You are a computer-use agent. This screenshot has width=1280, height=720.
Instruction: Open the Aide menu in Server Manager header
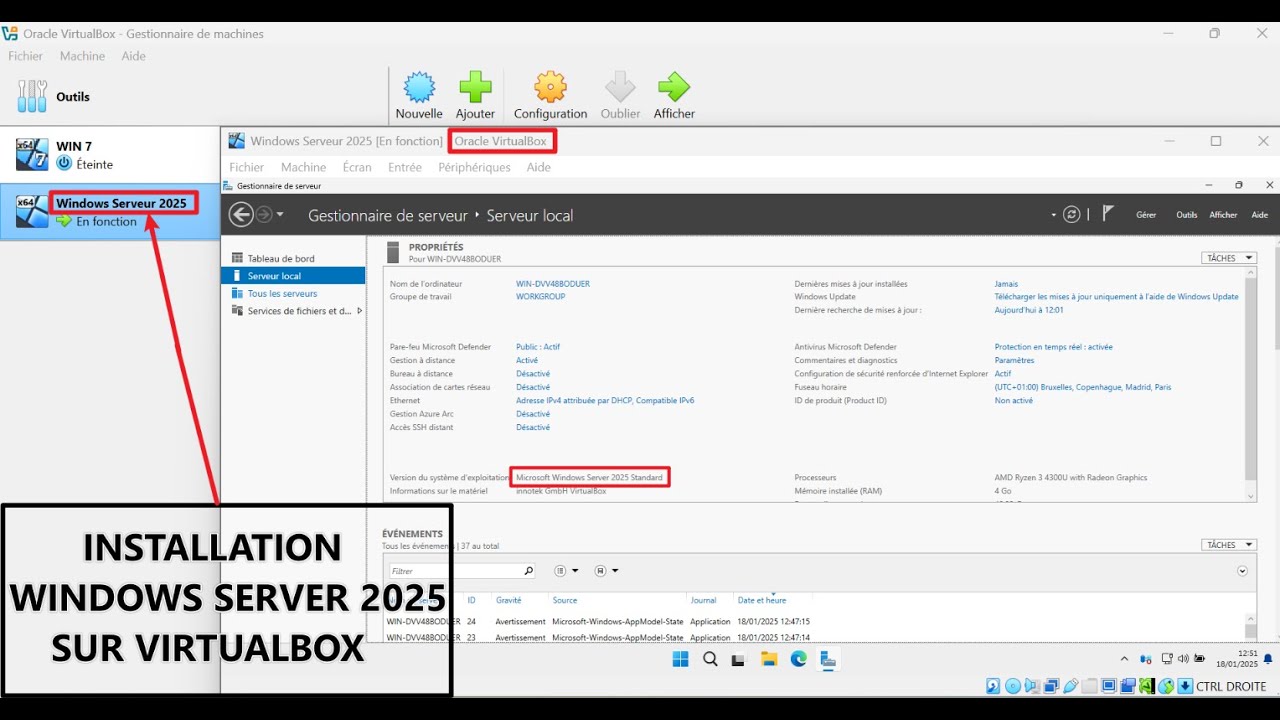(1260, 215)
